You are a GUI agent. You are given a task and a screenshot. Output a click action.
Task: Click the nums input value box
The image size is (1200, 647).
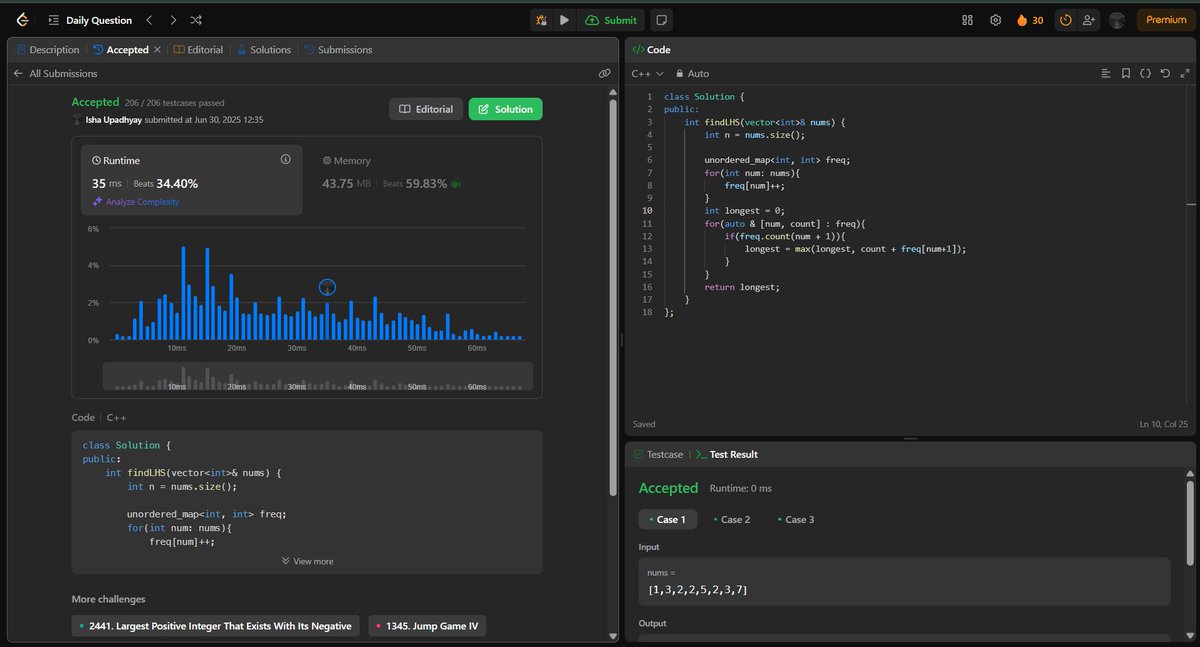(x=904, y=581)
